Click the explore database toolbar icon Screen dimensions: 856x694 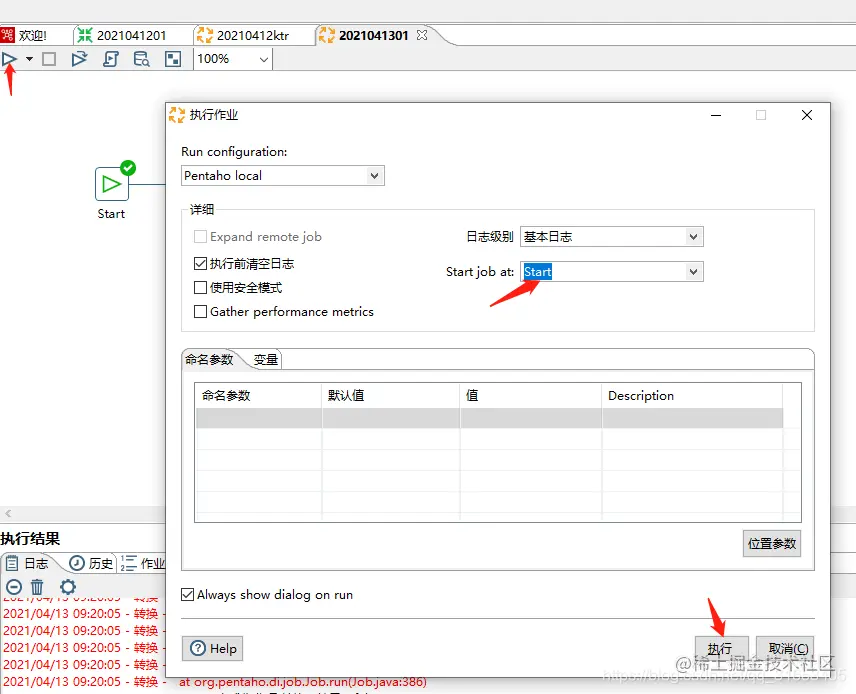[x=141, y=59]
